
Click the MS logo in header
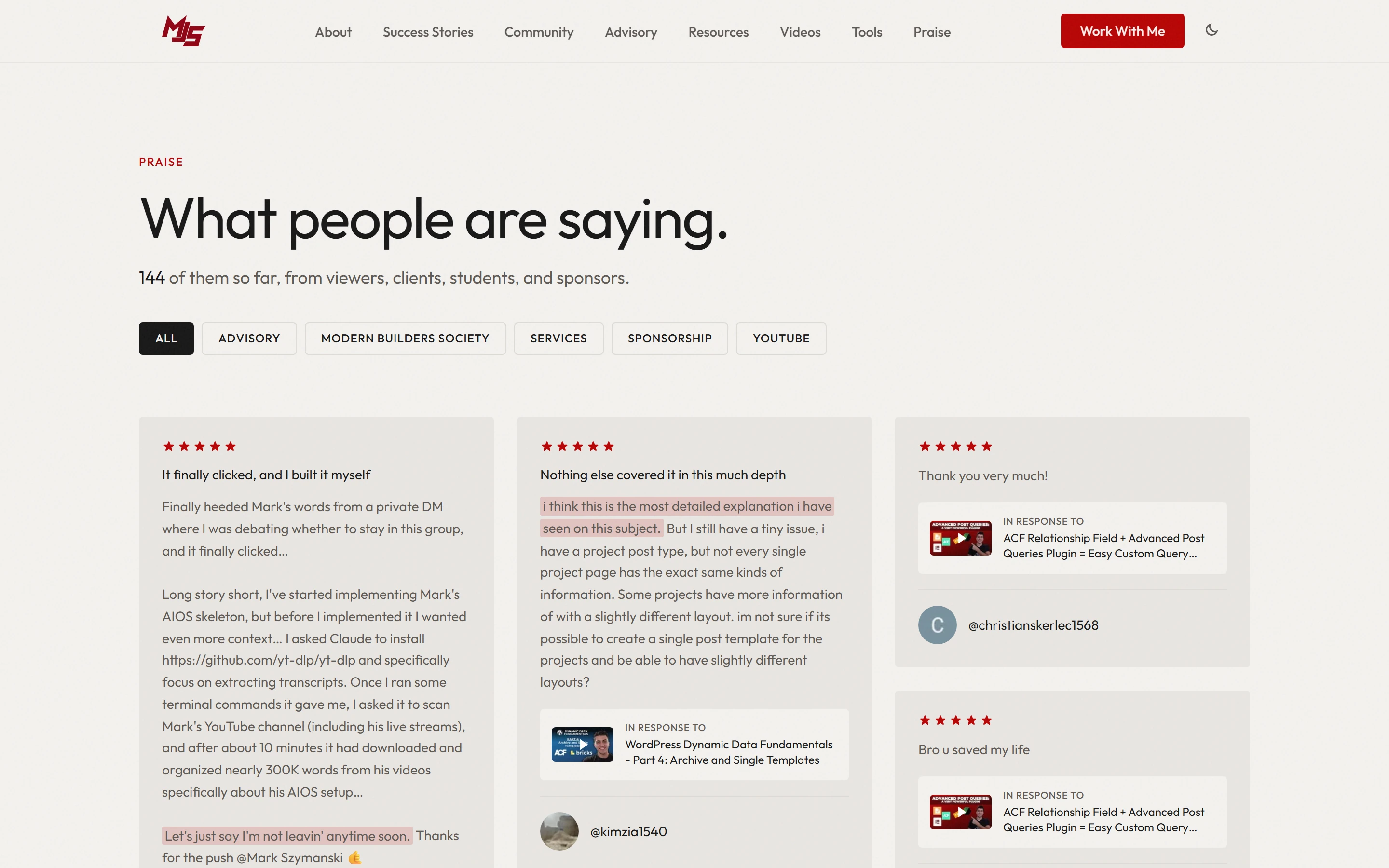[x=183, y=31]
